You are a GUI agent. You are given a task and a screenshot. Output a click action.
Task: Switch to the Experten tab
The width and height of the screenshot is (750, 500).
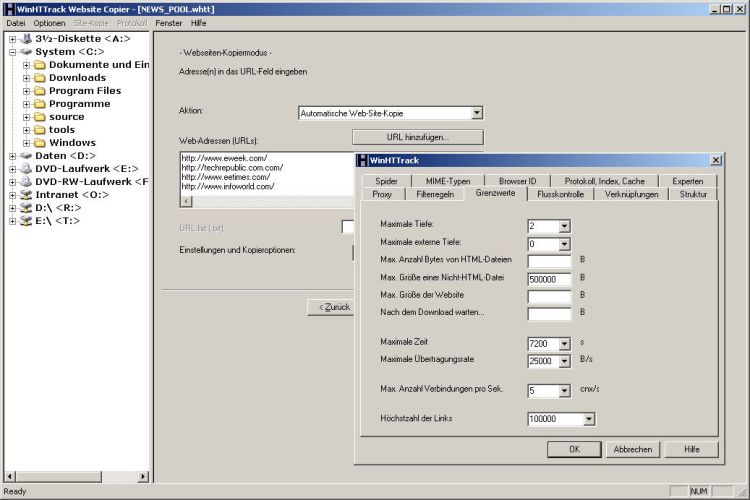[x=688, y=181]
